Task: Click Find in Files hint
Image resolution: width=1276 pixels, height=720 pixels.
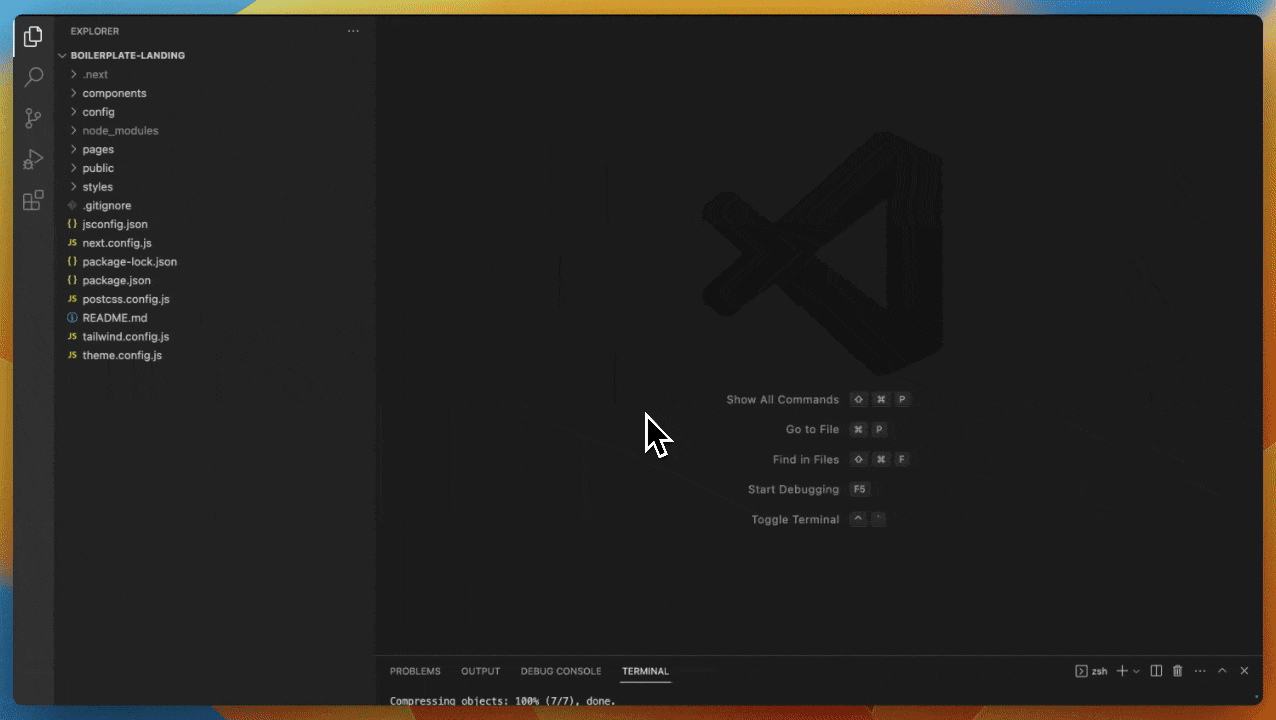Action: [806, 460]
